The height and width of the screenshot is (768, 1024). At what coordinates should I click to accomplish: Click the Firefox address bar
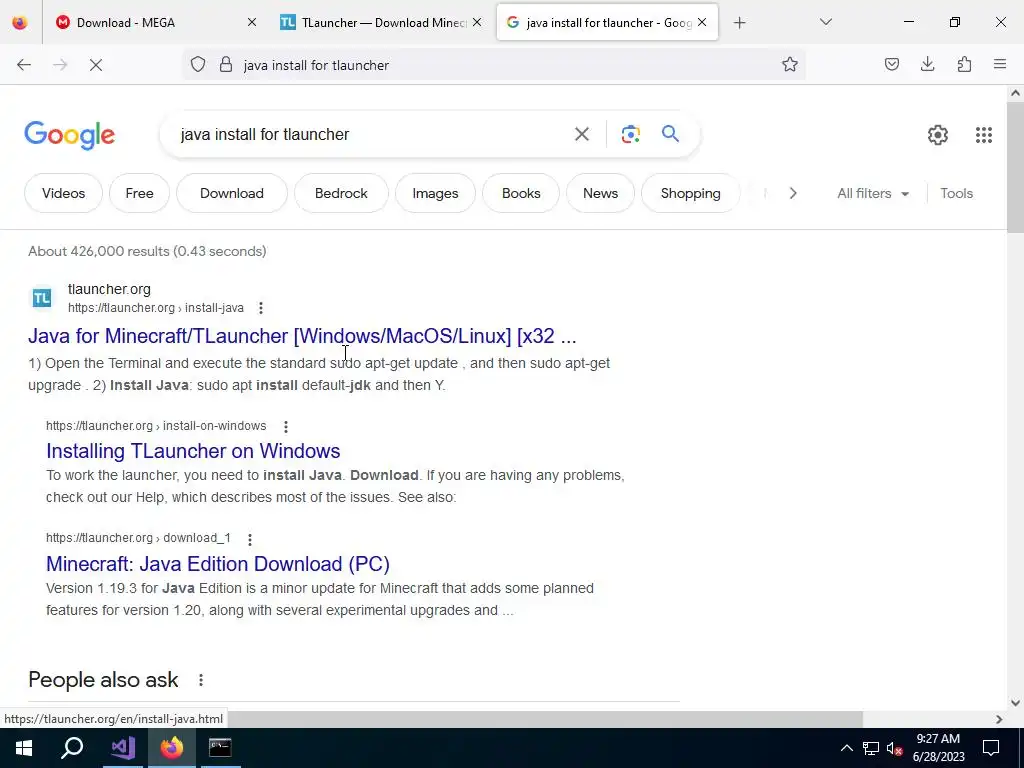(x=494, y=65)
